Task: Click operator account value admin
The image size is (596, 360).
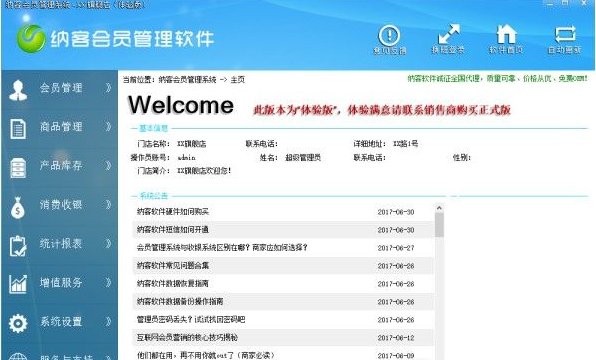Action: click(186, 157)
